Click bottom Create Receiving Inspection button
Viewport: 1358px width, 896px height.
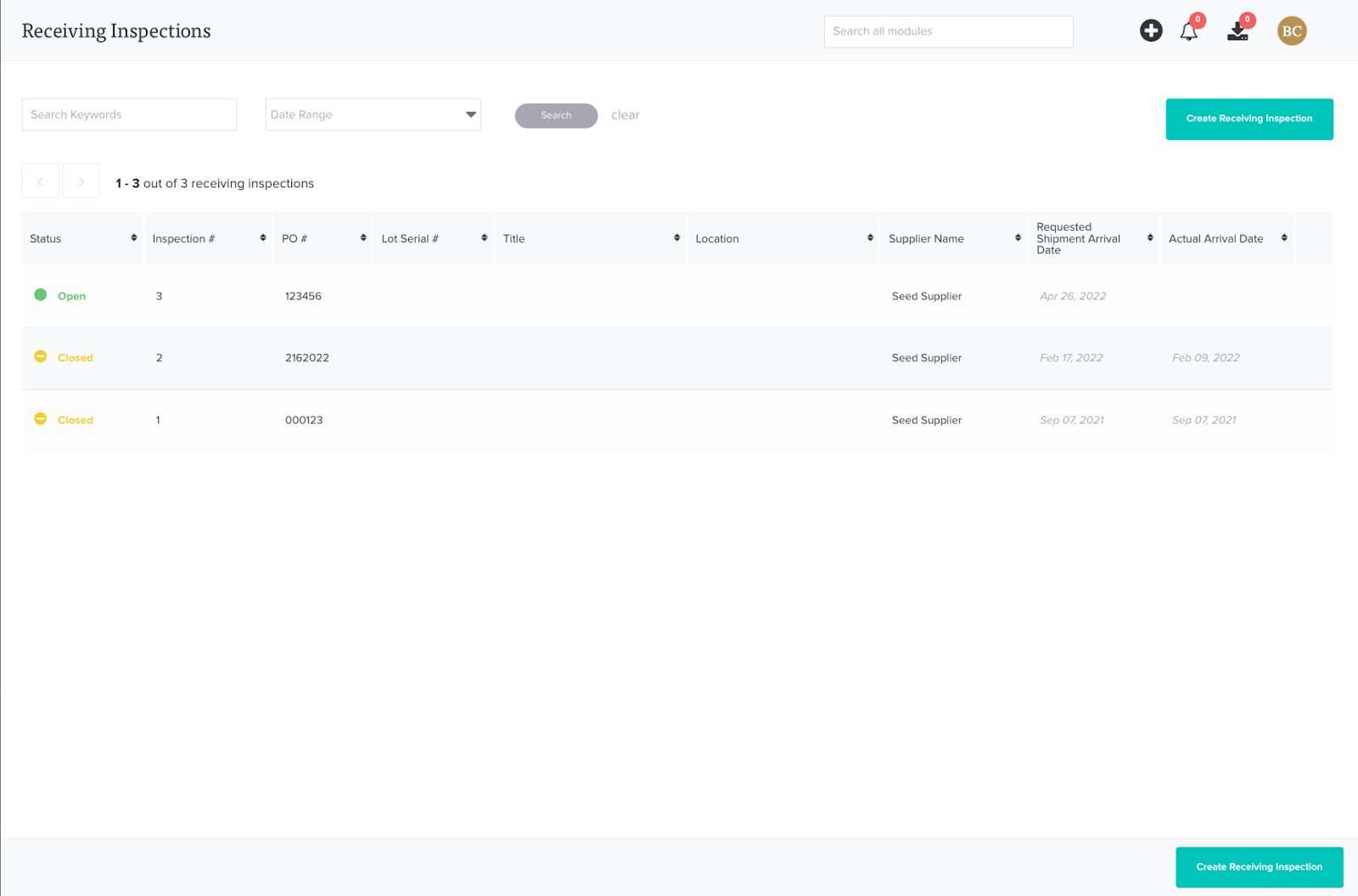pyautogui.click(x=1260, y=867)
